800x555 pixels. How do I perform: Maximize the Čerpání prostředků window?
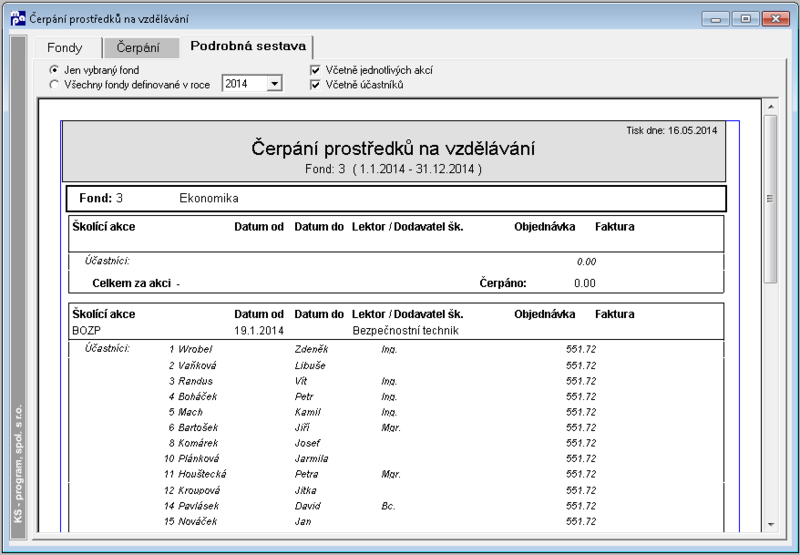pos(745,19)
